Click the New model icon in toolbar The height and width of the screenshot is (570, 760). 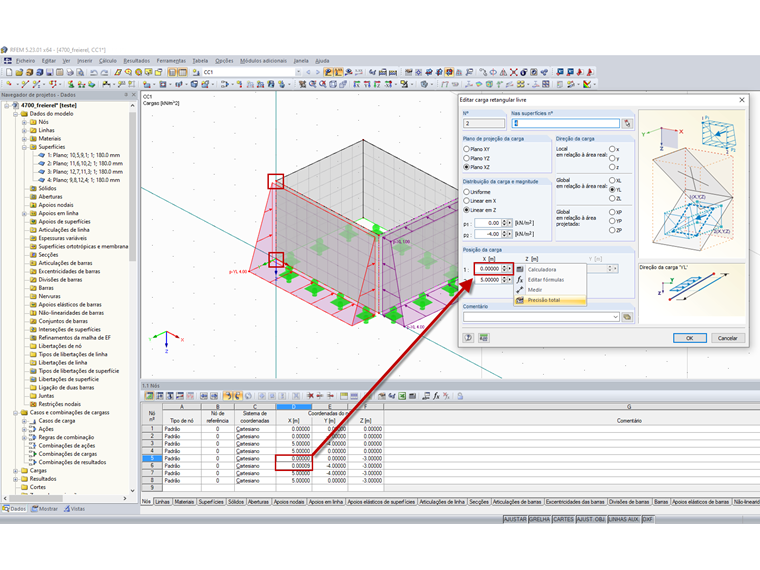[x=9, y=72]
